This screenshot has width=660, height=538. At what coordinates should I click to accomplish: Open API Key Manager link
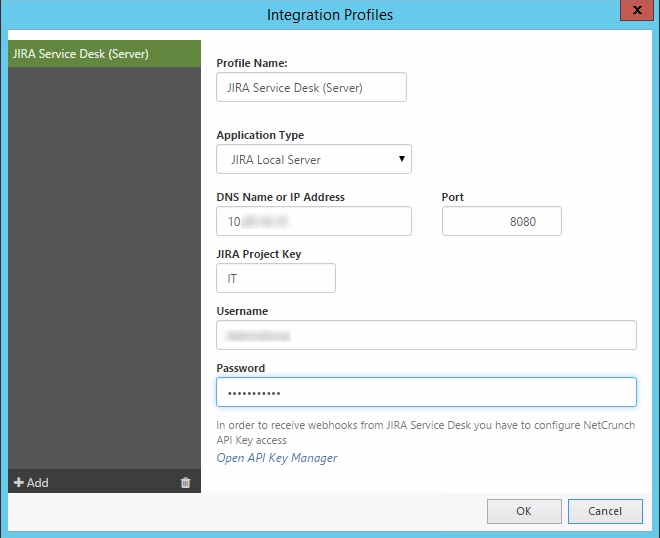[x=277, y=458]
